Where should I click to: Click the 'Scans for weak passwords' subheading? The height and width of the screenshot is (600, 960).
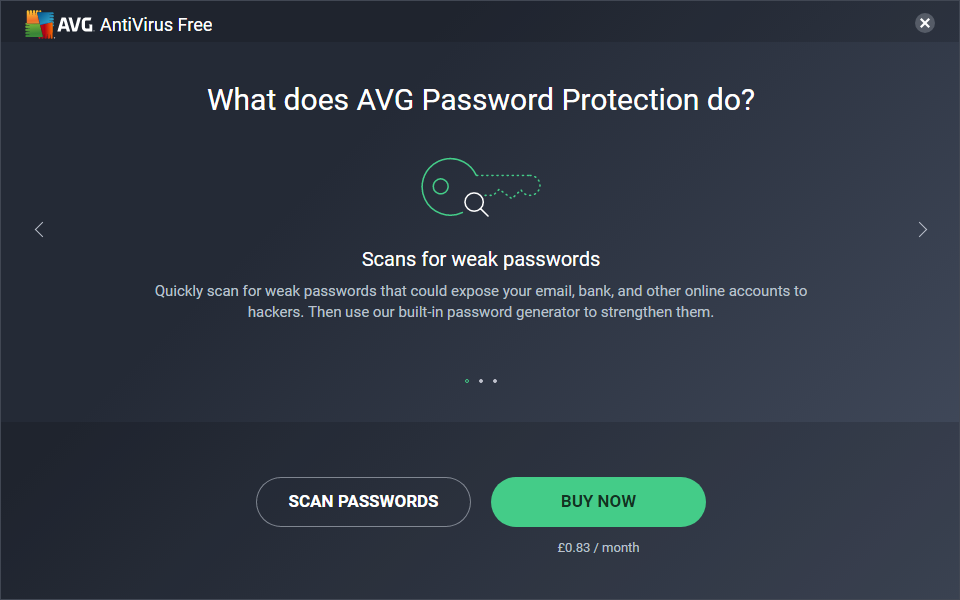click(x=480, y=260)
